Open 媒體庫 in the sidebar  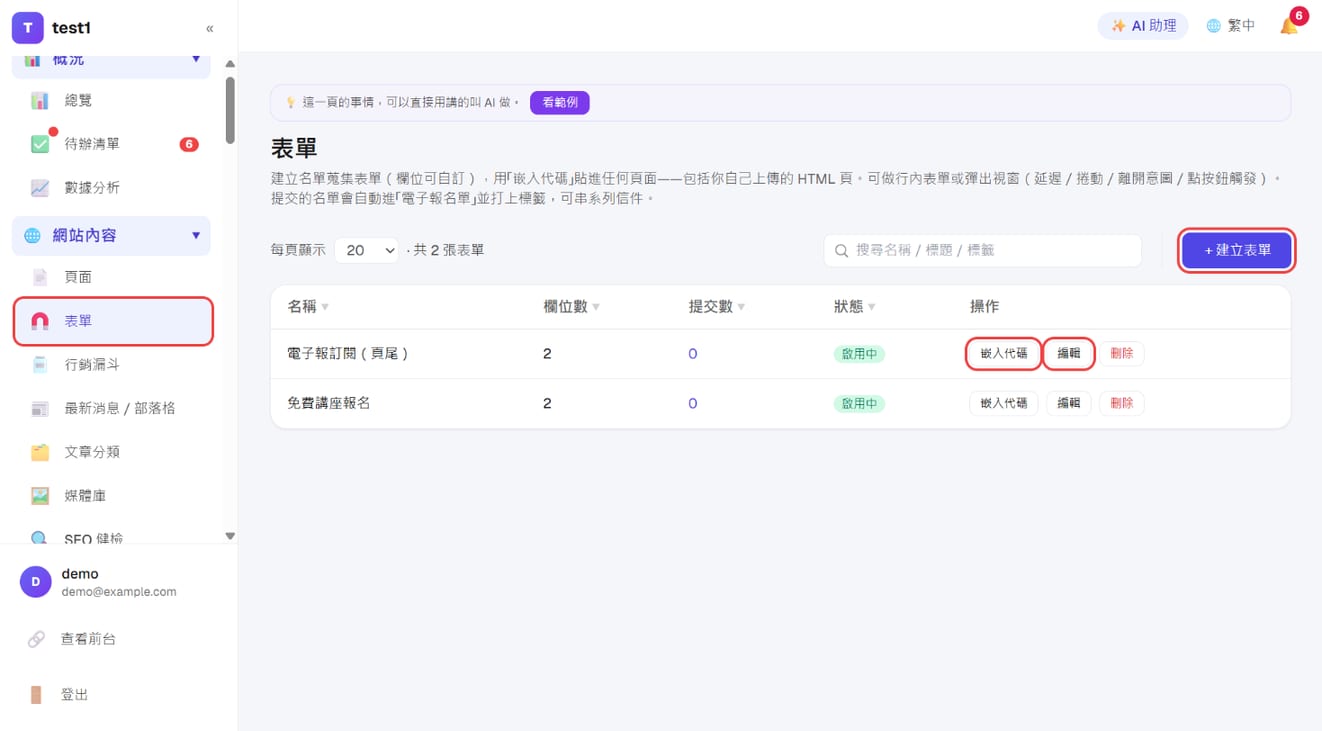(111, 495)
